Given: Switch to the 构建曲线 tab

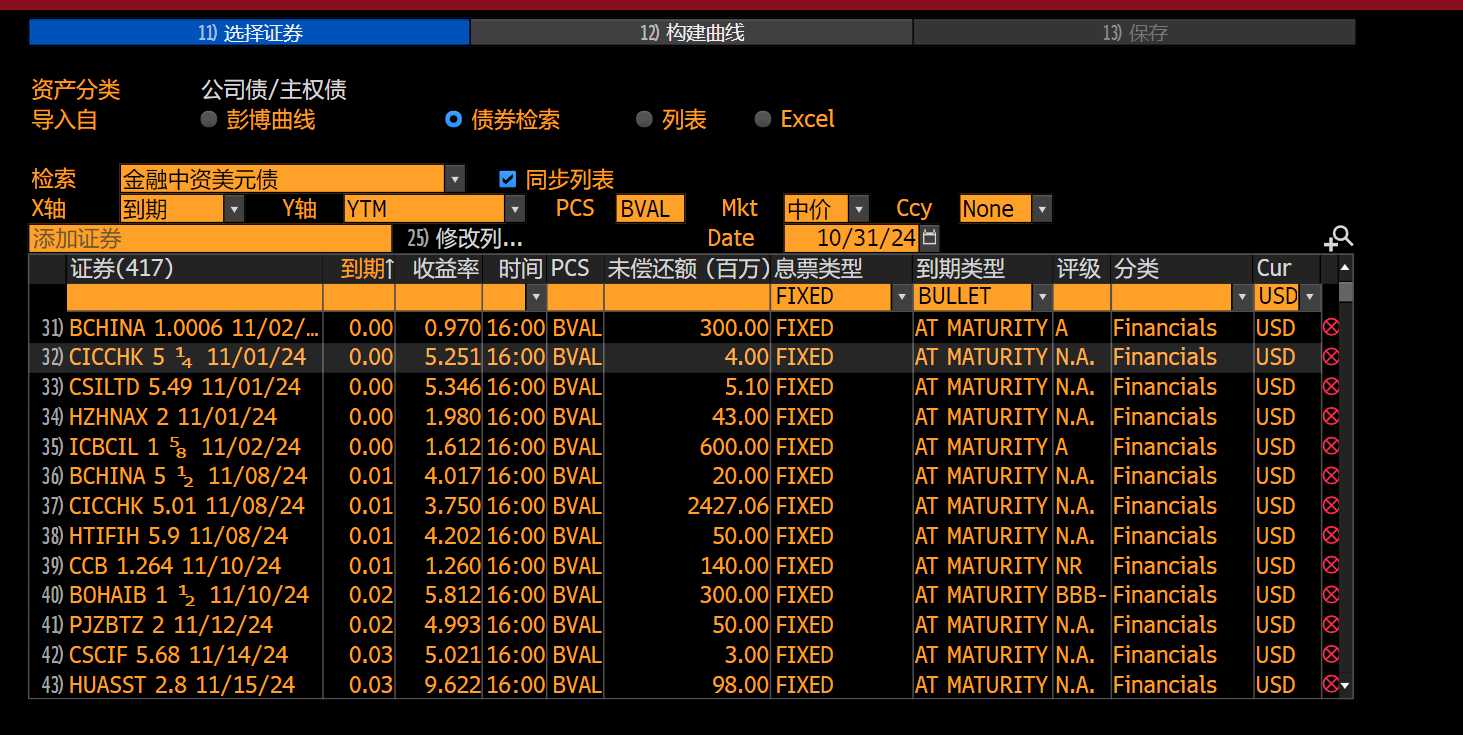Looking at the screenshot, I should click(691, 33).
